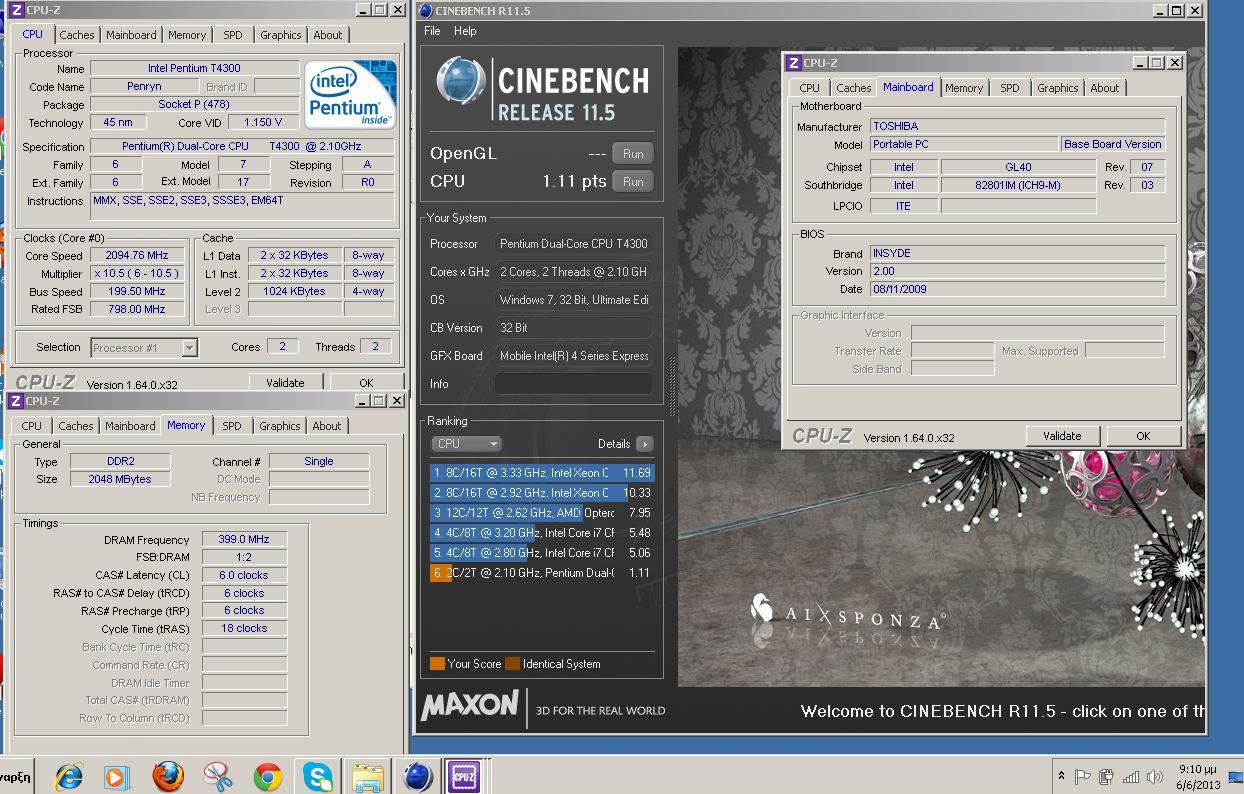1244x794 pixels.
Task: Select the 4C/8T @ 3.20 GHz ranking row
Action: point(541,532)
